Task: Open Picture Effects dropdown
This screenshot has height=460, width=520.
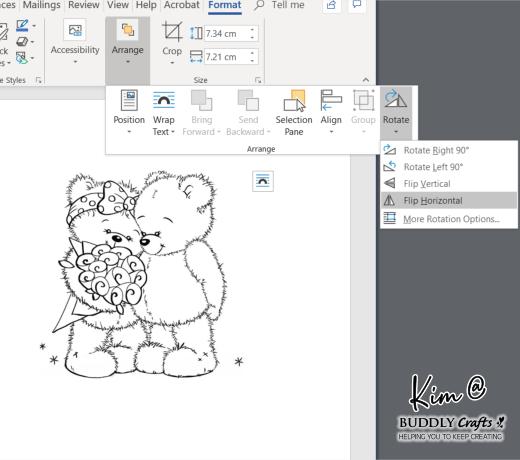Action: [32, 42]
